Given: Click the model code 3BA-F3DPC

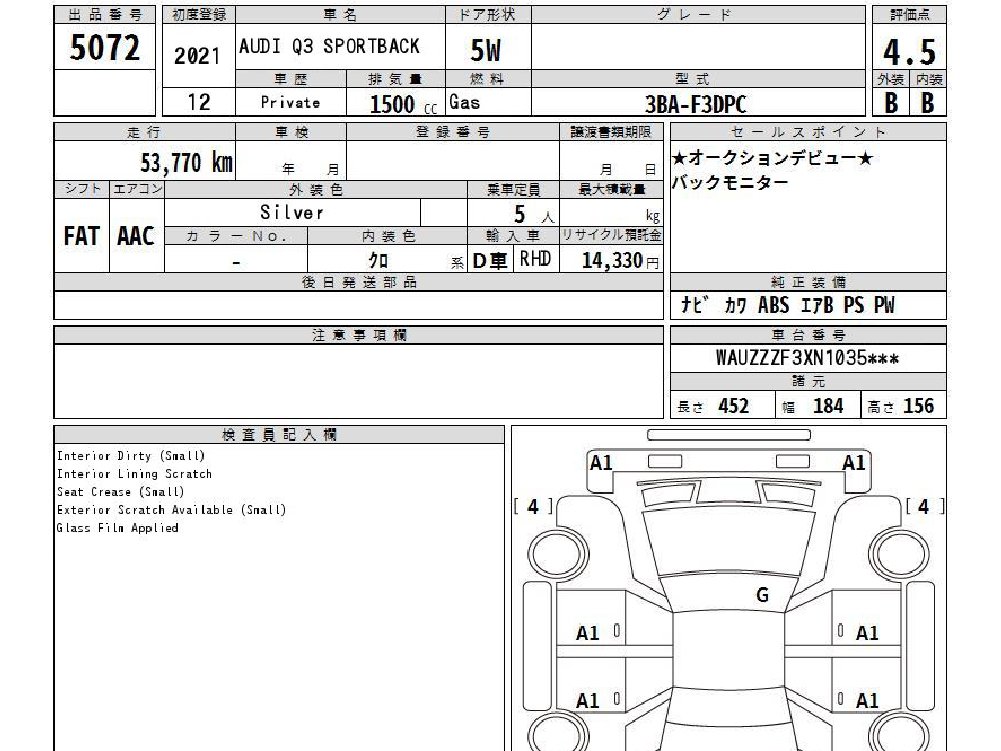Looking at the screenshot, I should pyautogui.click(x=695, y=104).
